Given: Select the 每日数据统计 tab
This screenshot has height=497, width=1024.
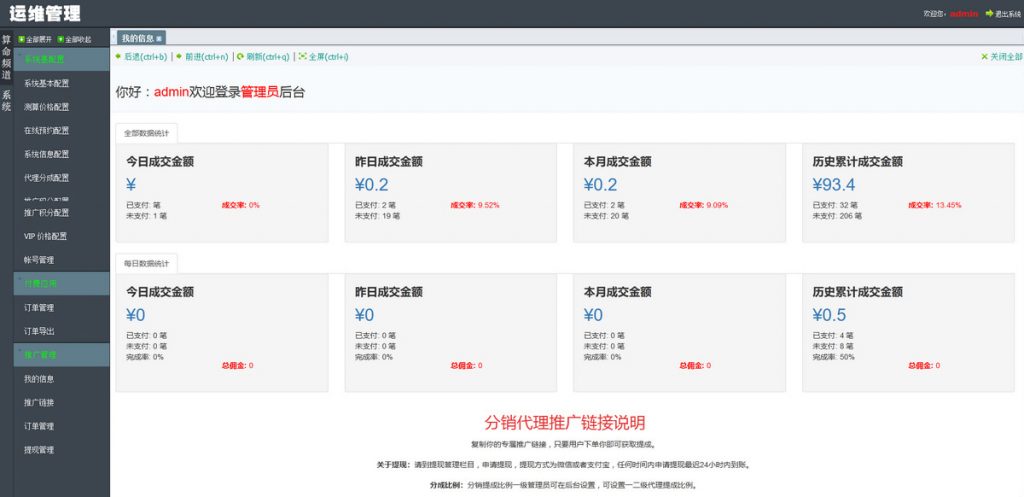Looking at the screenshot, I should point(147,263).
